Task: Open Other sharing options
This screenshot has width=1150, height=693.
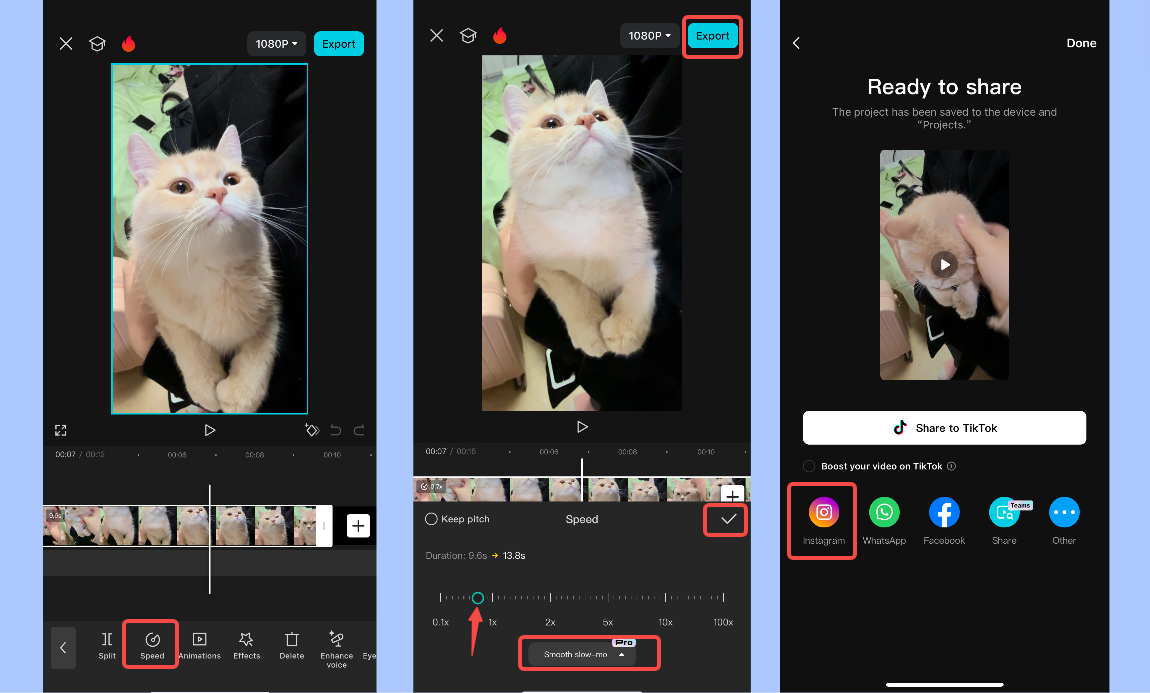Action: pyautogui.click(x=1064, y=521)
